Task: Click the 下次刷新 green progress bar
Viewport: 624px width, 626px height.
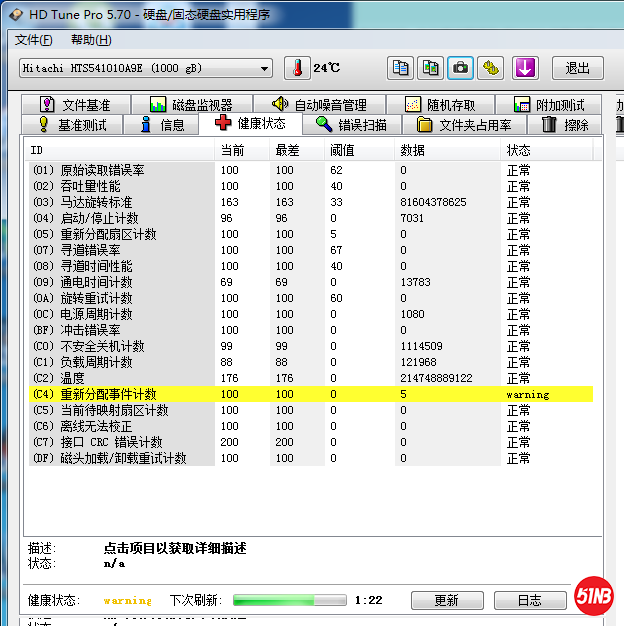Action: [x=289, y=600]
